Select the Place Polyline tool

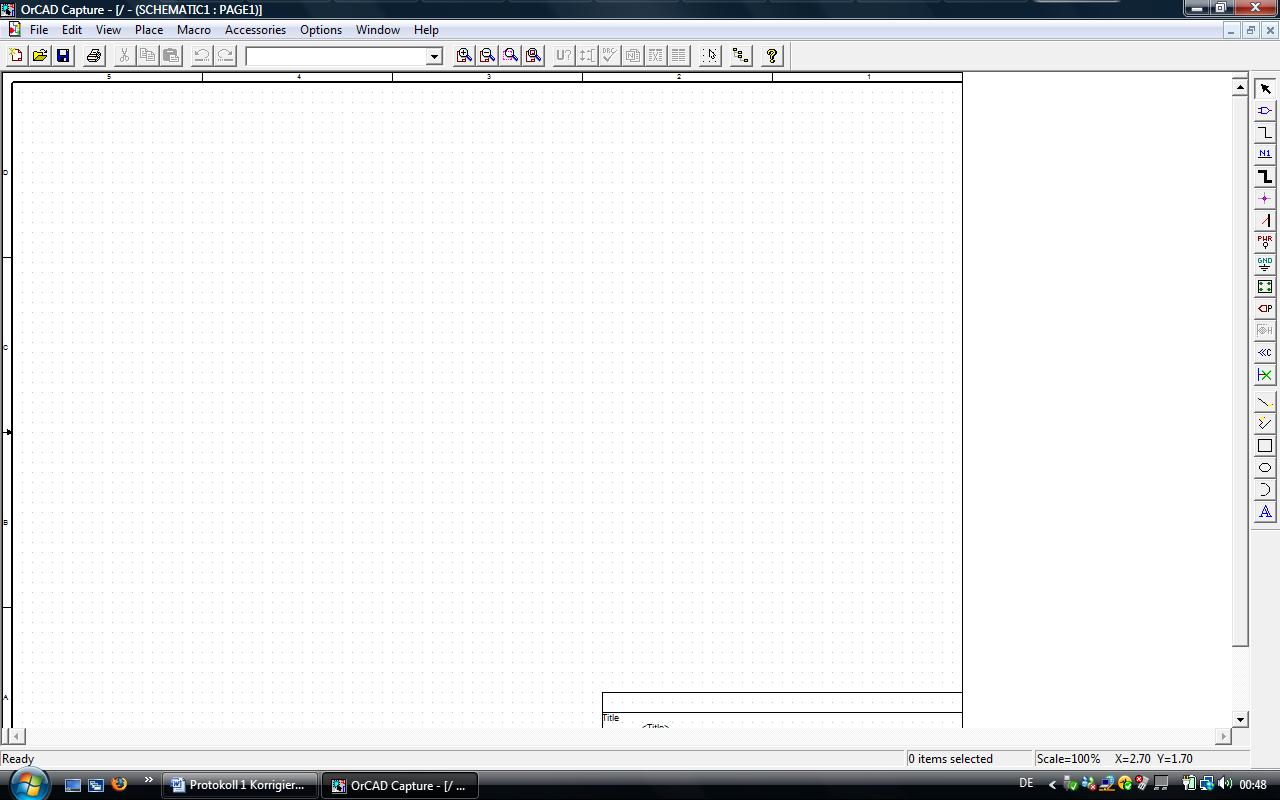click(x=1265, y=424)
